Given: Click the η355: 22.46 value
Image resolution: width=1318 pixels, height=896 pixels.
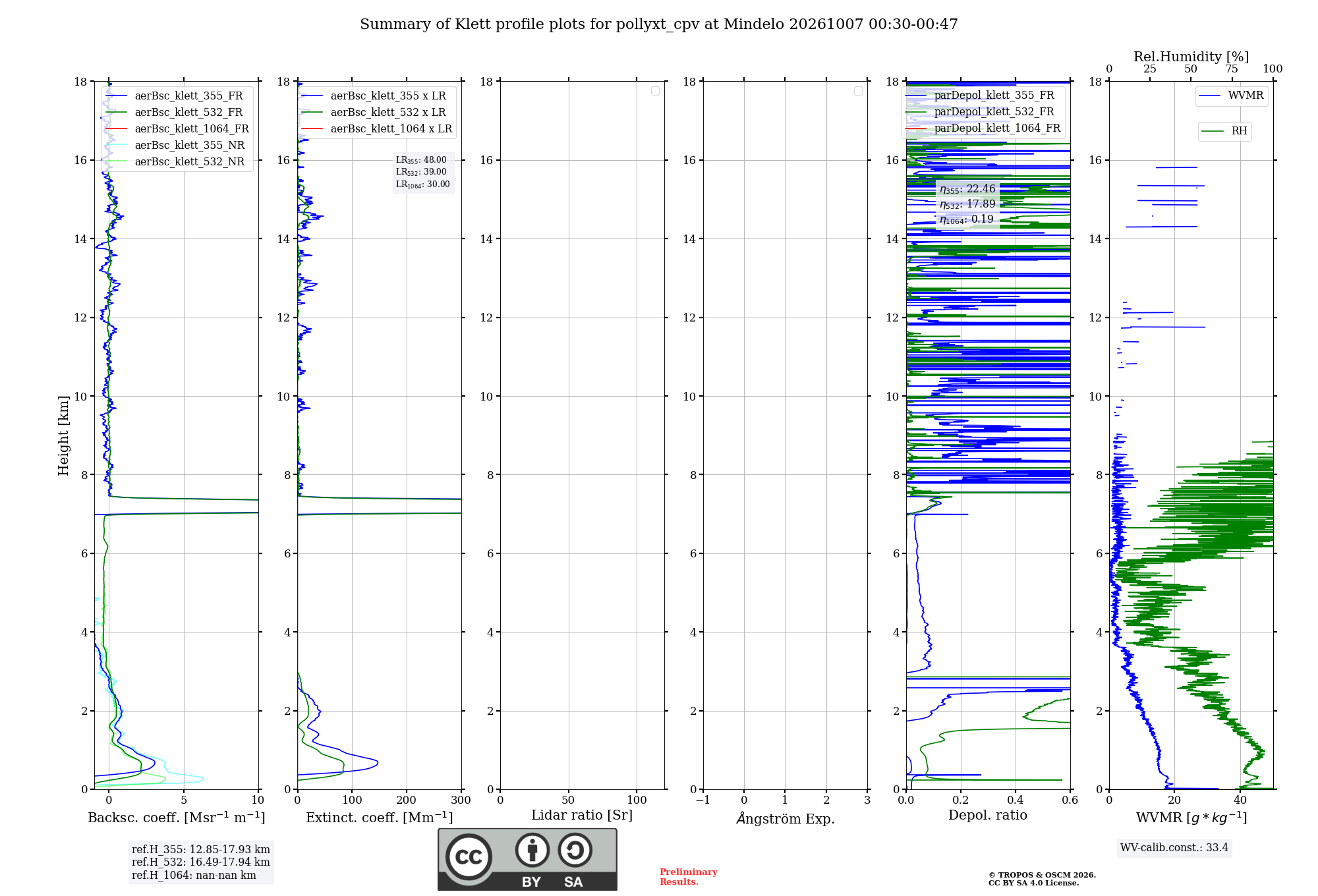Looking at the screenshot, I should [967, 189].
